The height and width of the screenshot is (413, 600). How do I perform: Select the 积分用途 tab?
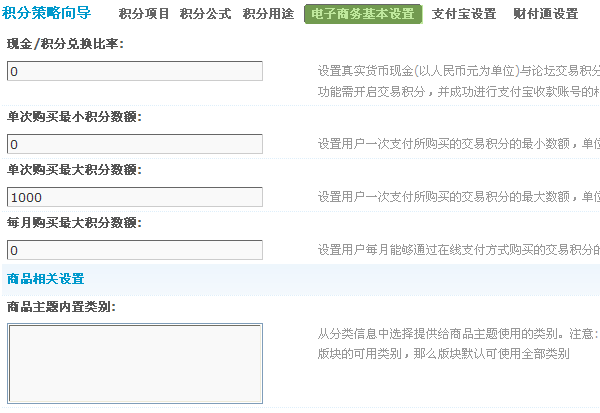click(x=267, y=14)
